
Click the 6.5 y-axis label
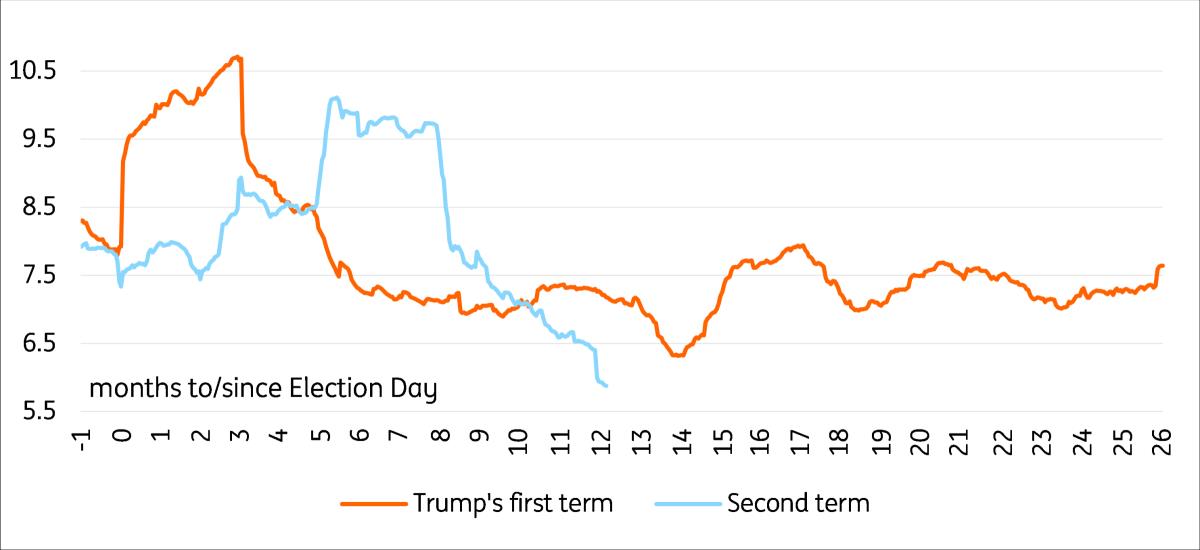pos(36,343)
